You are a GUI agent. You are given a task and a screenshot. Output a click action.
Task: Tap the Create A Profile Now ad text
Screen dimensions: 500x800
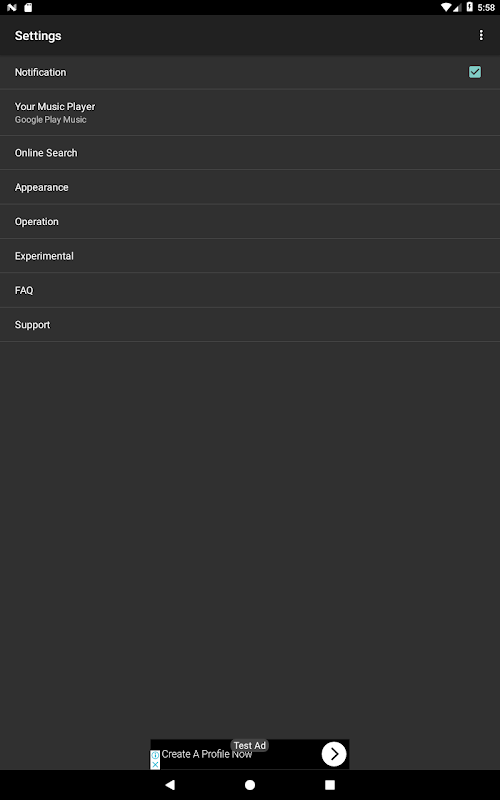pyautogui.click(x=207, y=754)
